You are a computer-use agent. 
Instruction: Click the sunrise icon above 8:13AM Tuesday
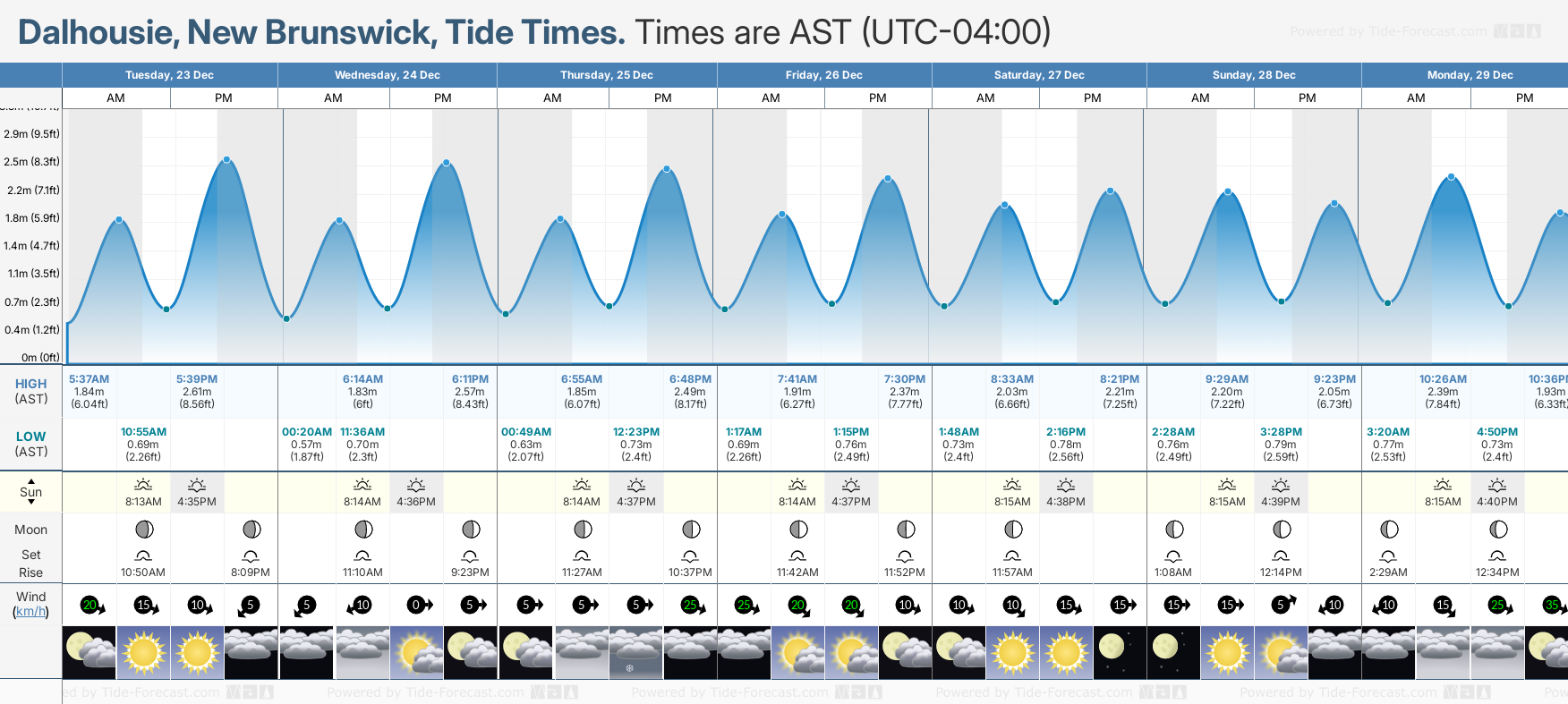point(143,485)
